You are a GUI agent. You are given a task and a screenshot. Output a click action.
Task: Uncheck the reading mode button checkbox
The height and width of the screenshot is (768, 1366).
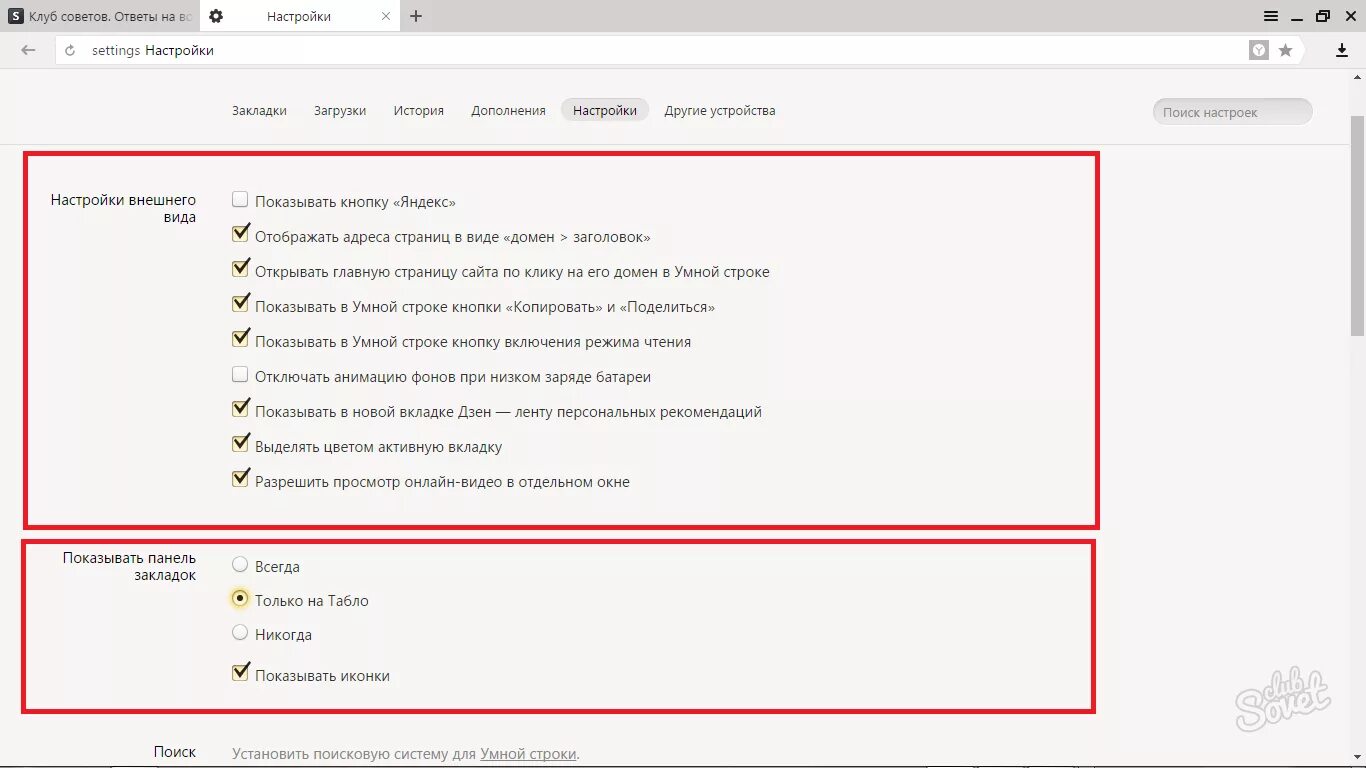tap(240, 340)
